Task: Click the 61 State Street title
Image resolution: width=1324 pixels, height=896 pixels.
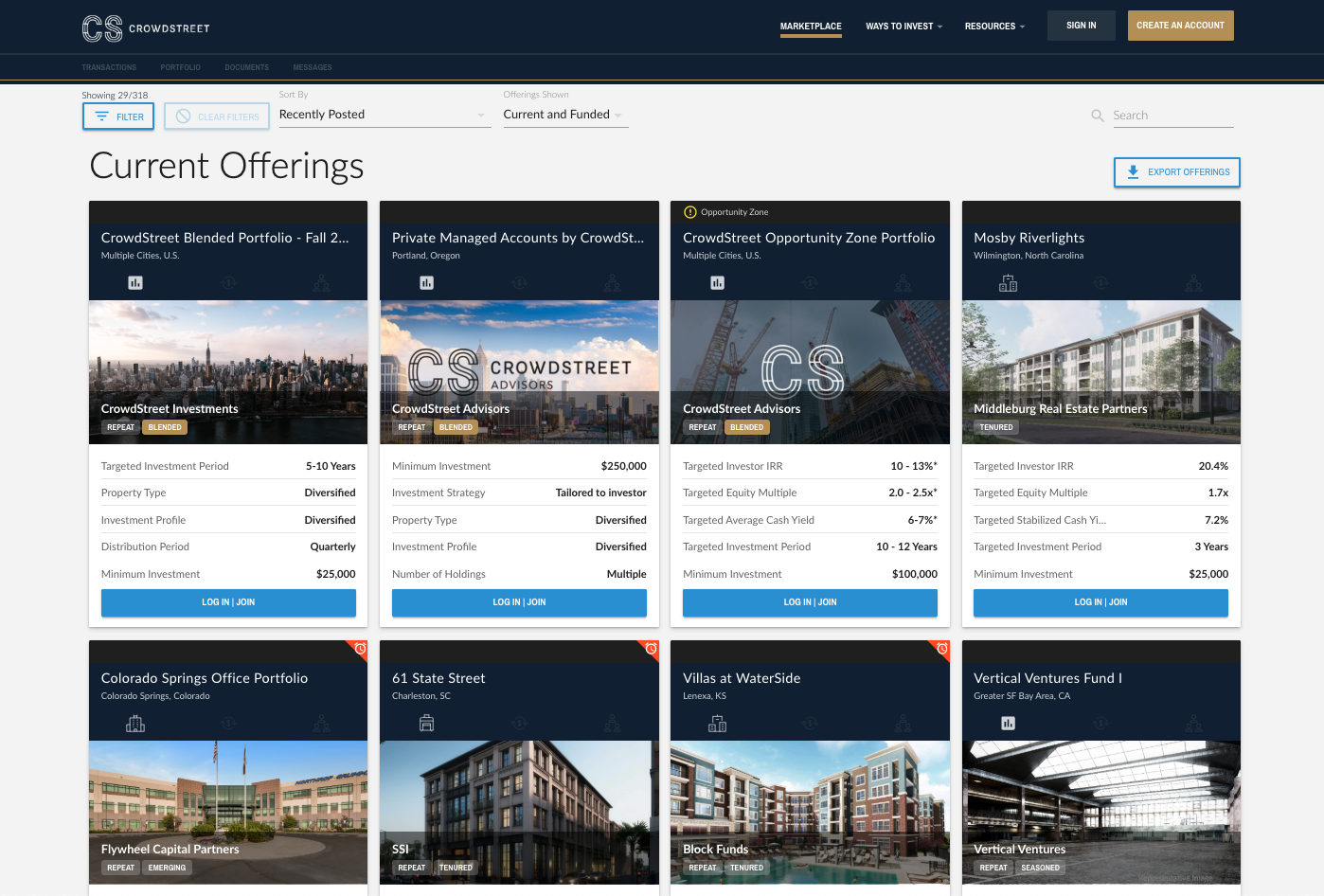Action: (x=438, y=678)
